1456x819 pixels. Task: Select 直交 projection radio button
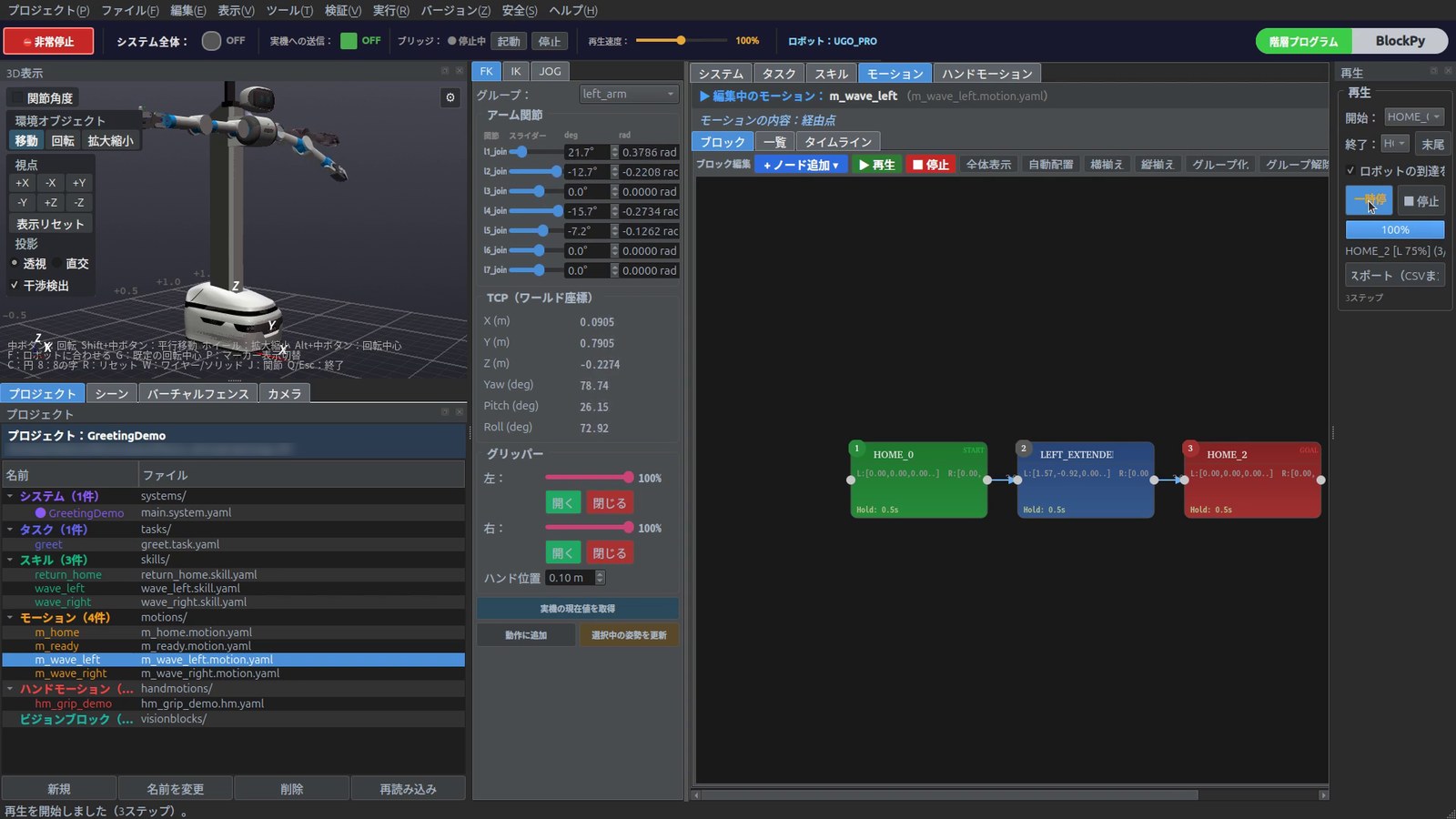(x=56, y=263)
